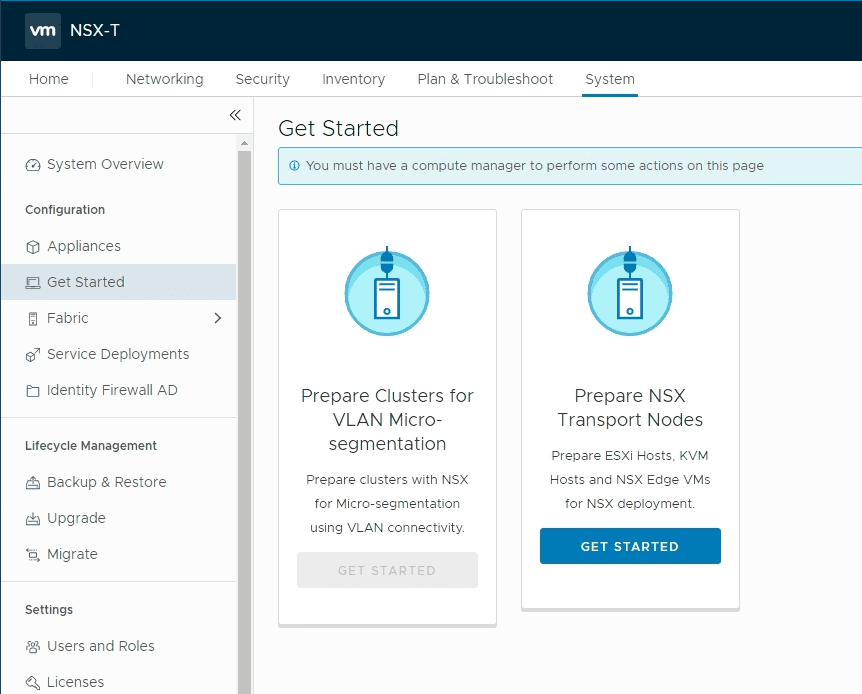Screen dimensions: 862x694
Task: Click the Users and Roles people icon
Action: 33,646
